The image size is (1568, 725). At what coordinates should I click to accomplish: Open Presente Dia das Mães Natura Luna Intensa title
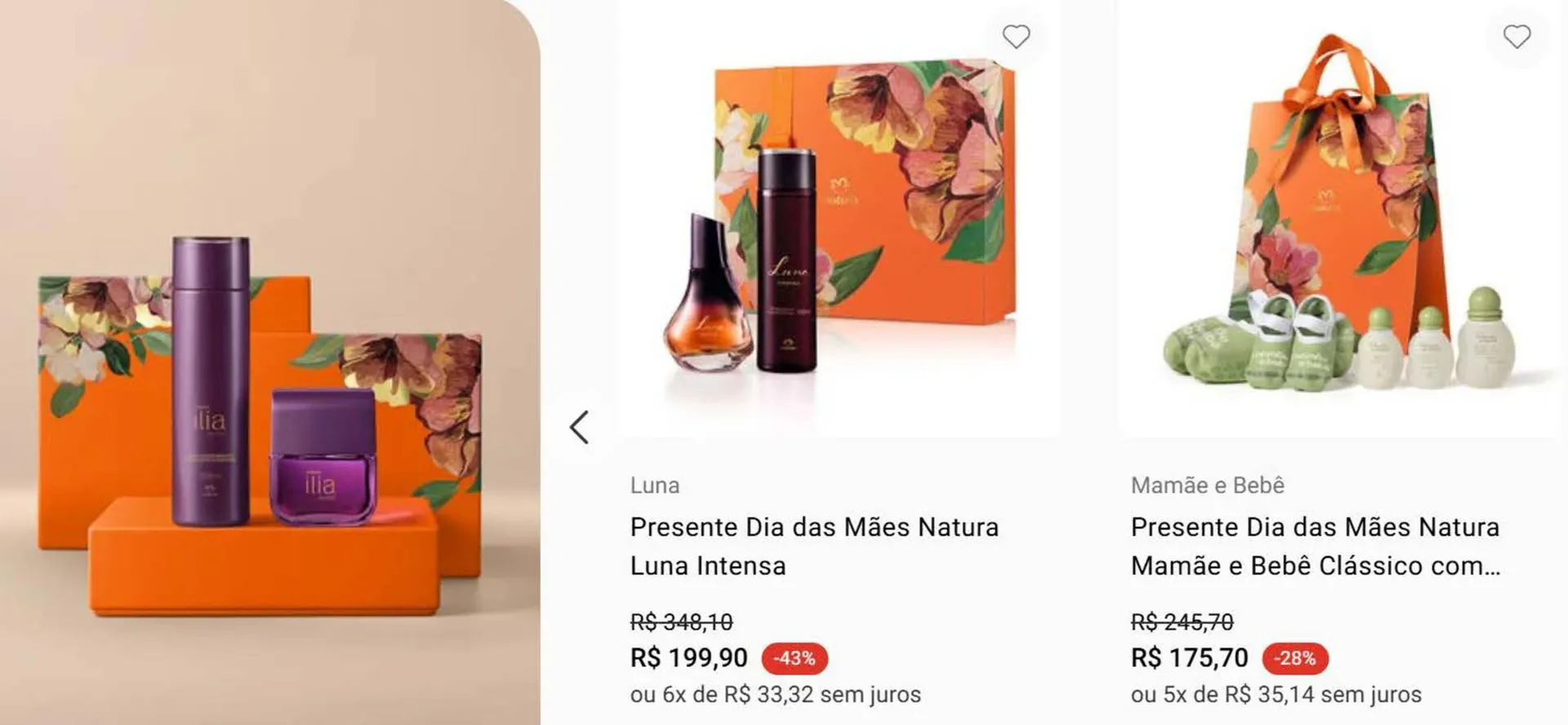pyautogui.click(x=813, y=545)
